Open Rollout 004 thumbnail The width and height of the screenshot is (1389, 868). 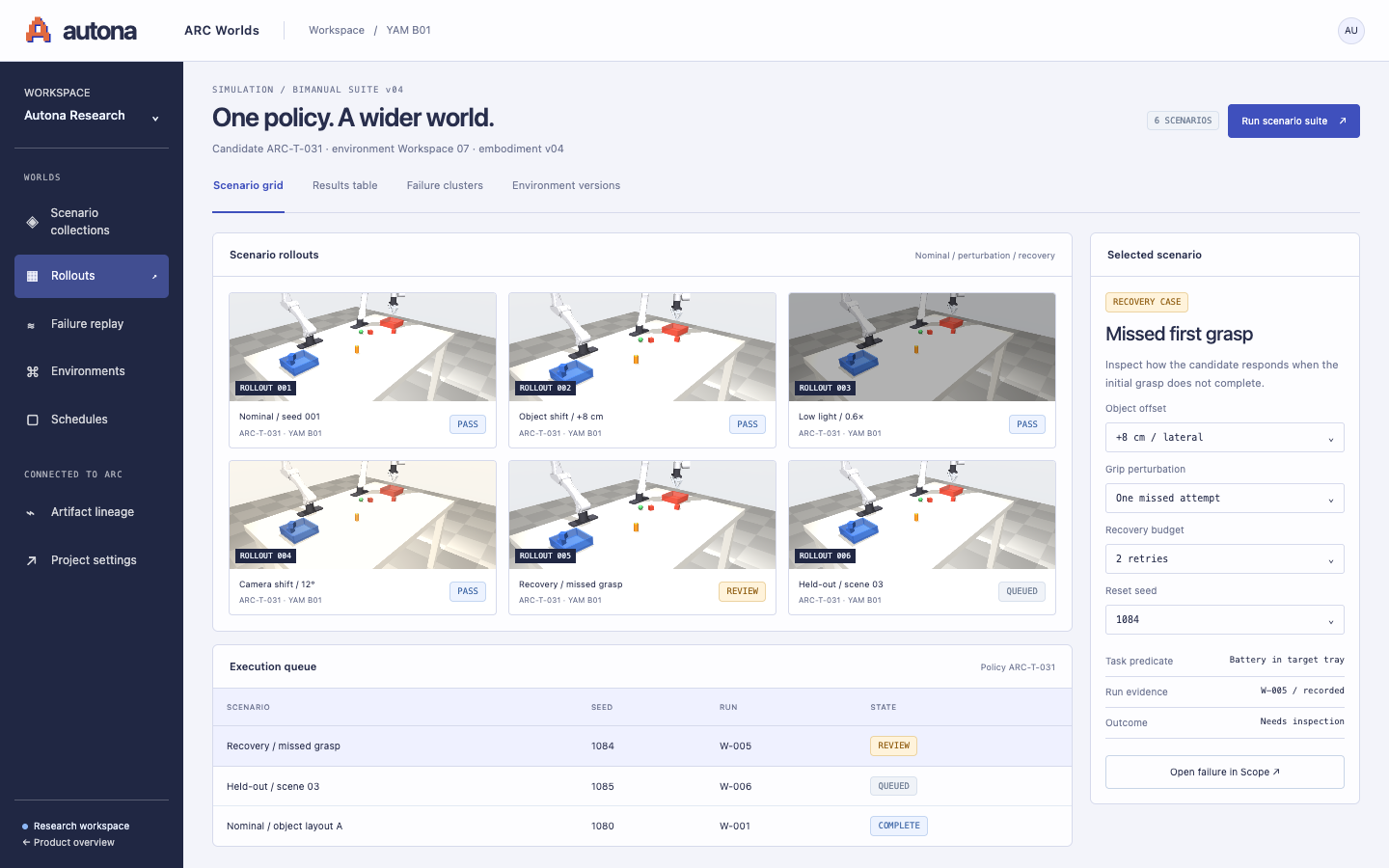pos(363,515)
